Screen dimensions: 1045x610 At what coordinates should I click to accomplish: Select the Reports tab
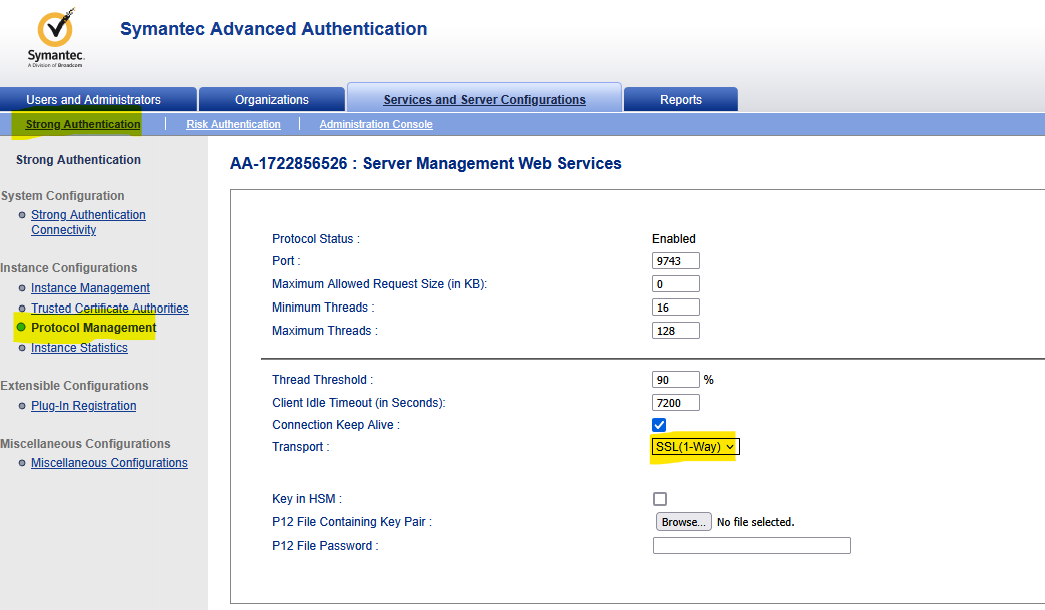680,100
